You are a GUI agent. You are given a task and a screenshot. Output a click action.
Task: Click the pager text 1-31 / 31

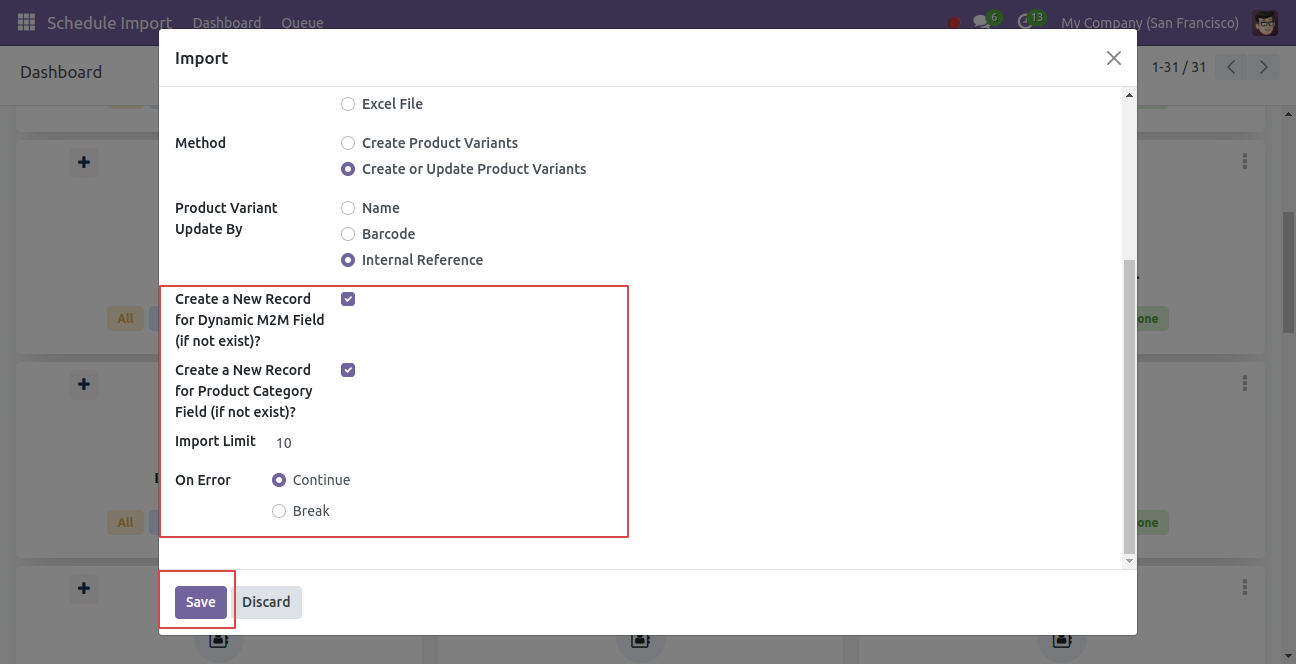(x=1179, y=67)
